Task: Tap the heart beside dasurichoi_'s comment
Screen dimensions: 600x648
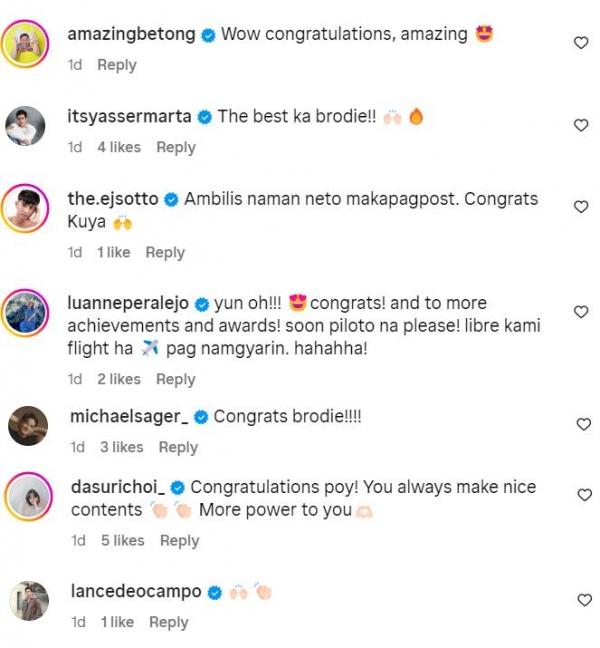Action: click(x=584, y=495)
